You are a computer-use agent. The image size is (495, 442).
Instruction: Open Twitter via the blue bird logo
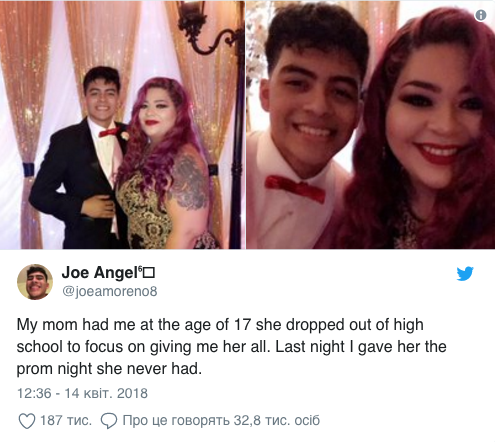tap(465, 274)
